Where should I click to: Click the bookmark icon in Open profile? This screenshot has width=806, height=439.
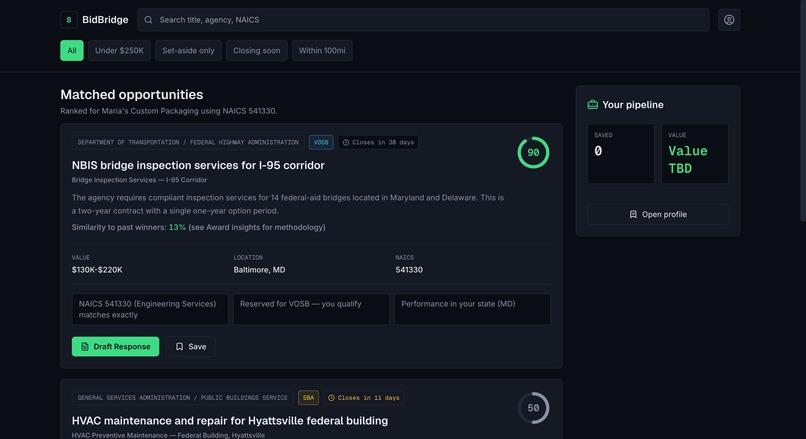click(633, 214)
